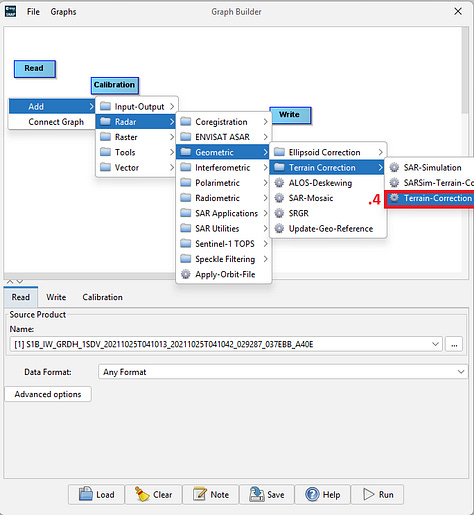Choose Add in the context menu
This screenshot has height=515, width=474.
tap(52, 107)
